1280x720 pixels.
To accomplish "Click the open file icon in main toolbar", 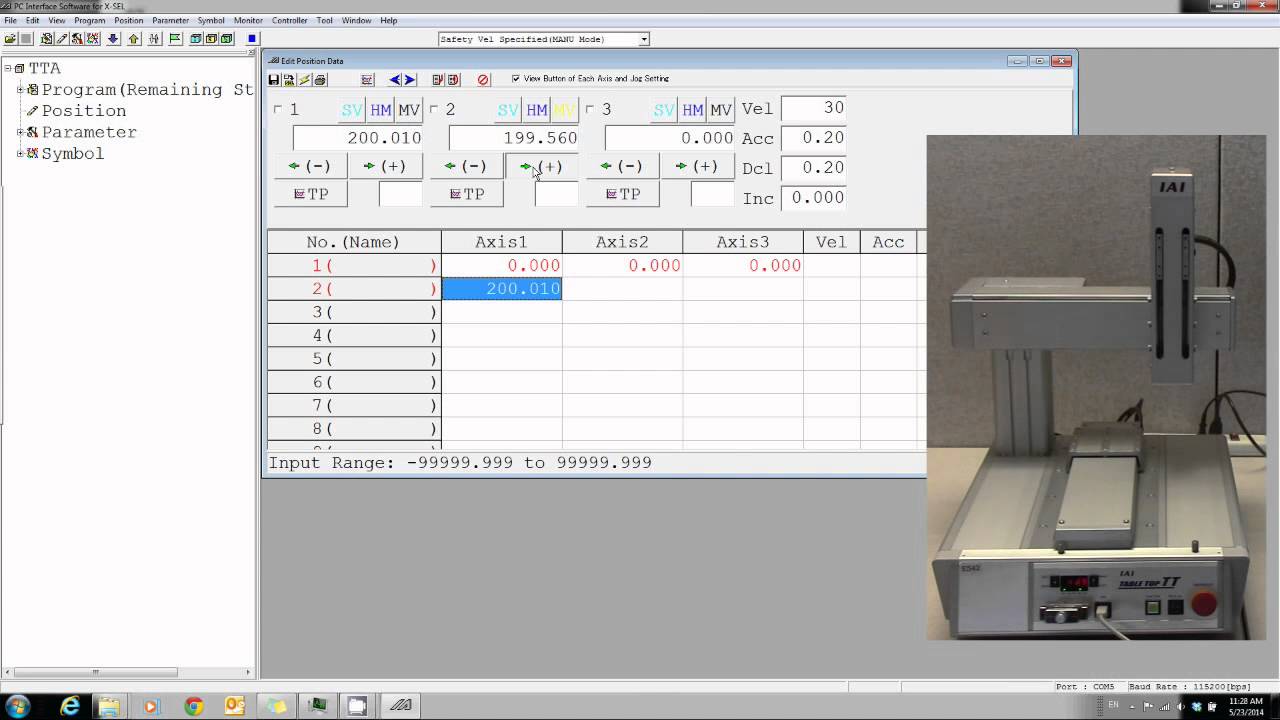I will point(10,39).
